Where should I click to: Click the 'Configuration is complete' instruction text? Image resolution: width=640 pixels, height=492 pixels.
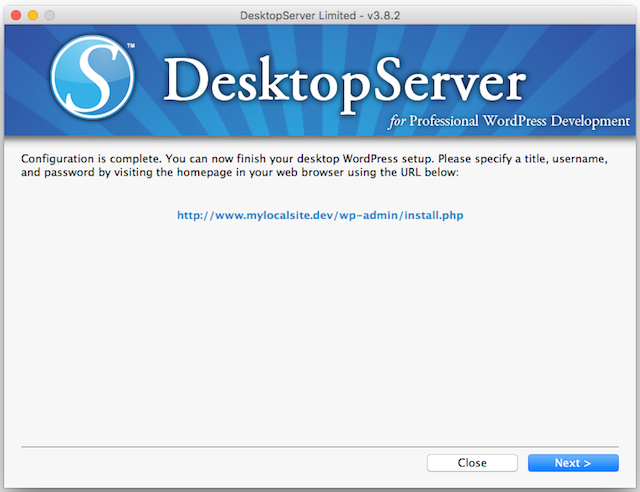tap(314, 165)
